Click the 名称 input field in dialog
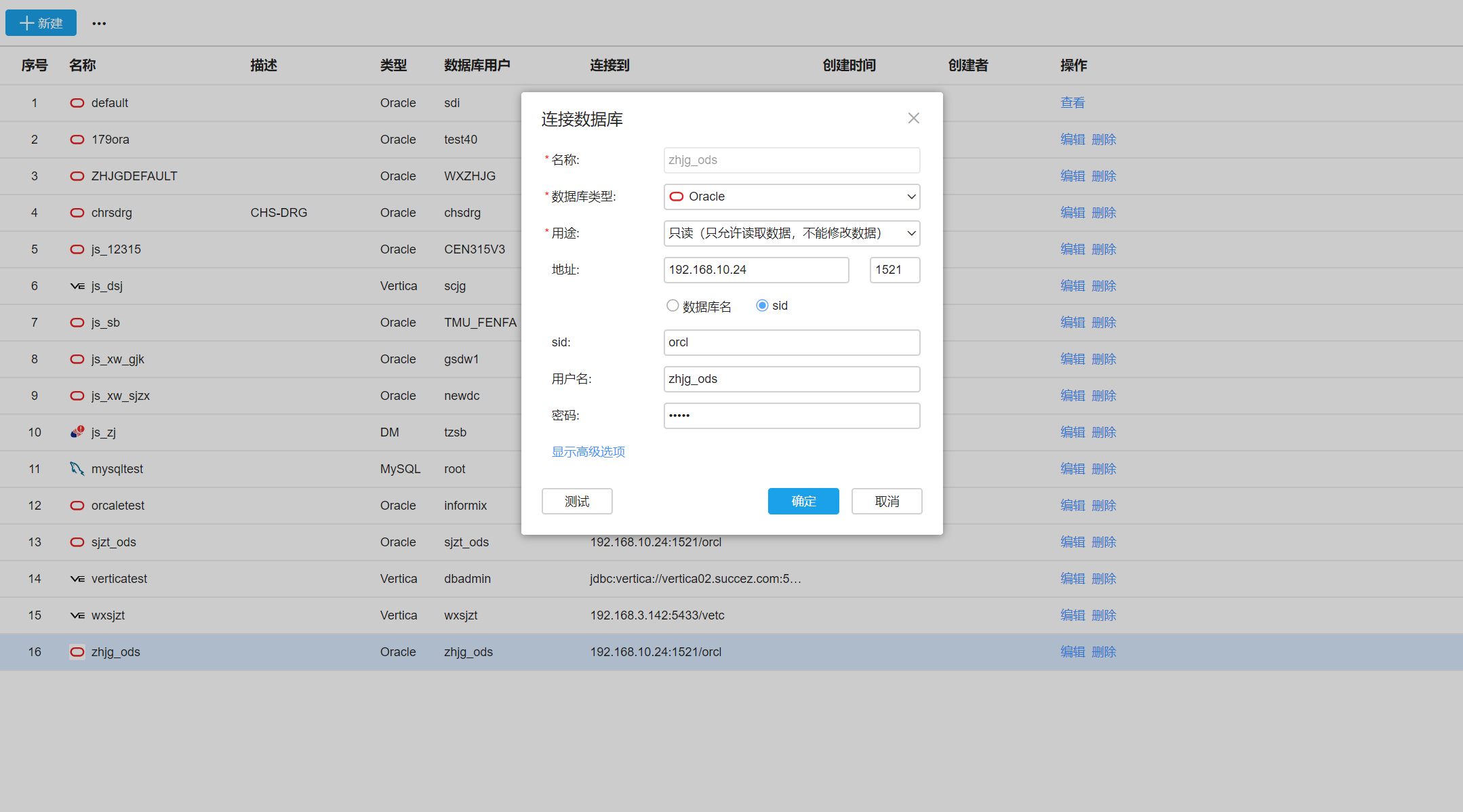1463x812 pixels. pos(792,160)
